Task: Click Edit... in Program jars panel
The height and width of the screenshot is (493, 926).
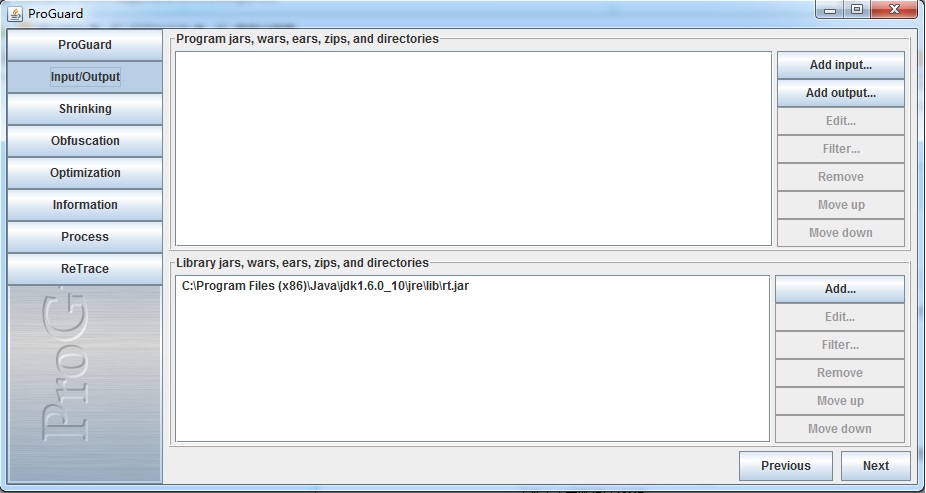Action: click(840, 121)
